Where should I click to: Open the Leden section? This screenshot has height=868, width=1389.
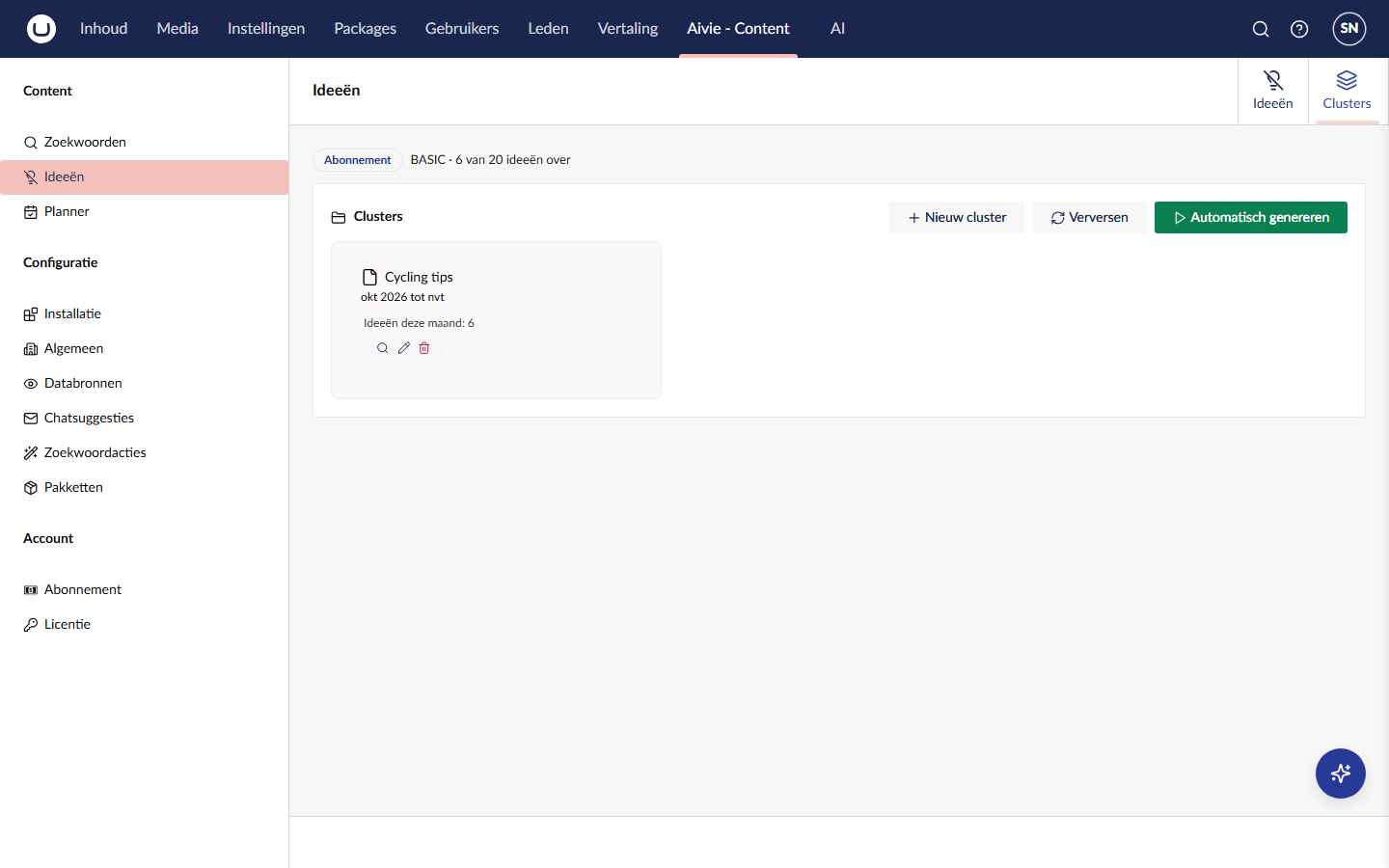[x=548, y=29]
